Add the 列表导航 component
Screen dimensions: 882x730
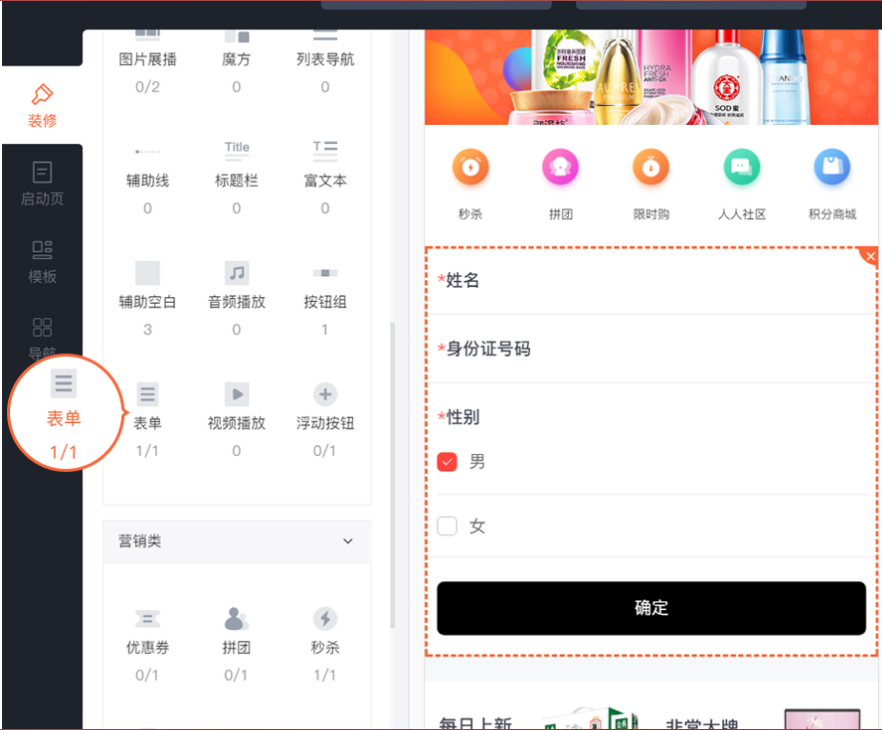(325, 59)
